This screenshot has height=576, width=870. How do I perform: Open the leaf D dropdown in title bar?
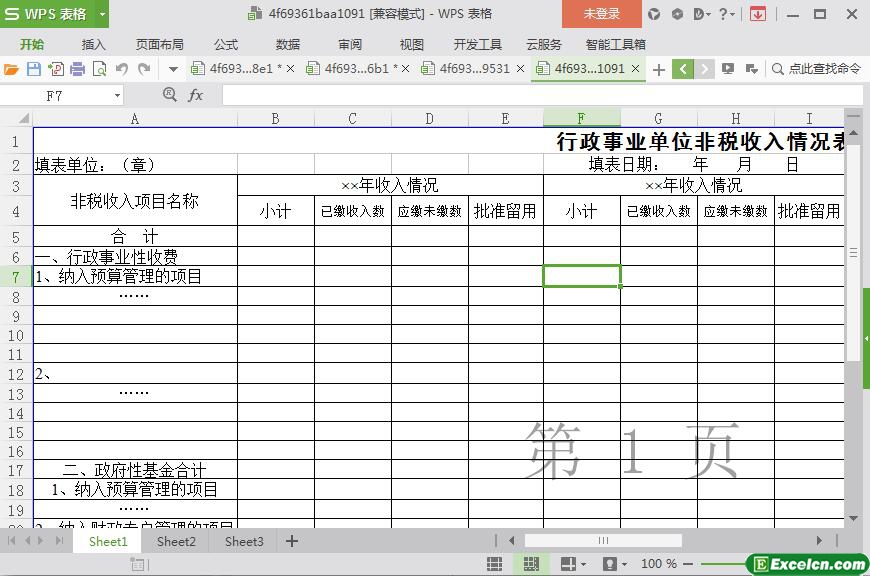tap(702, 14)
